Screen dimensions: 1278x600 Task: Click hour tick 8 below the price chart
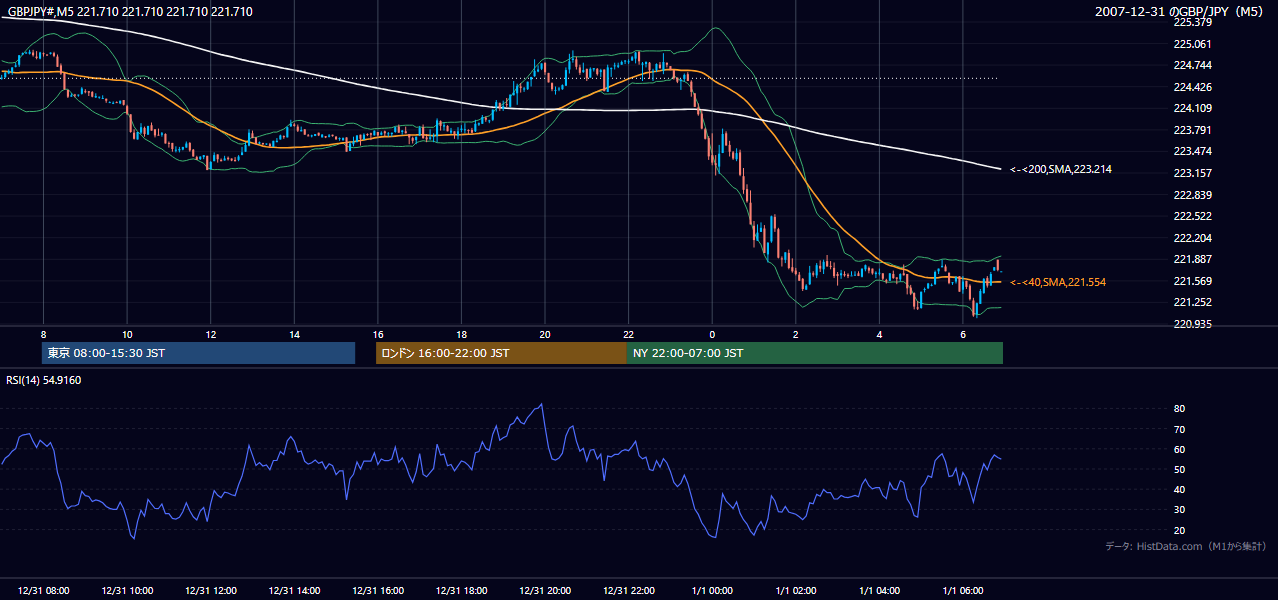[x=43, y=334]
